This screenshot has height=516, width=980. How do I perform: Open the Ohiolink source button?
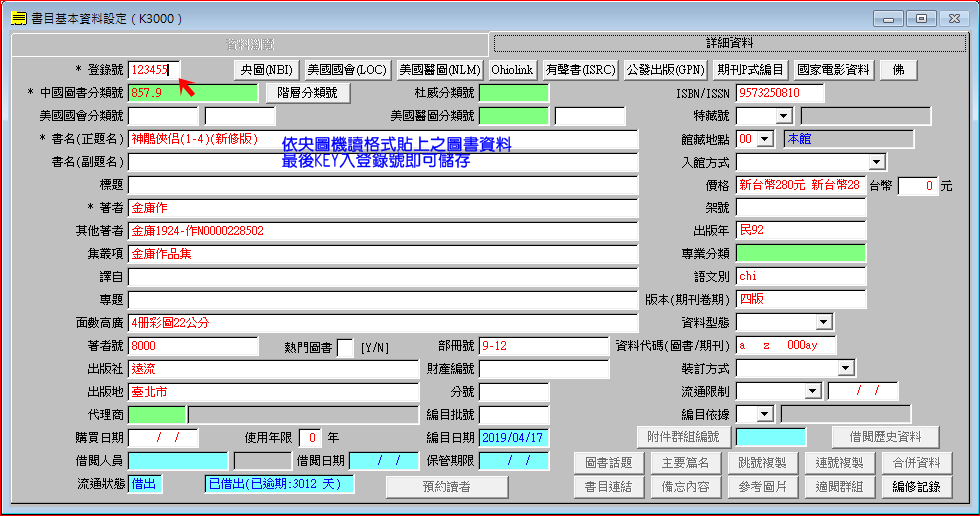pyautogui.click(x=512, y=70)
